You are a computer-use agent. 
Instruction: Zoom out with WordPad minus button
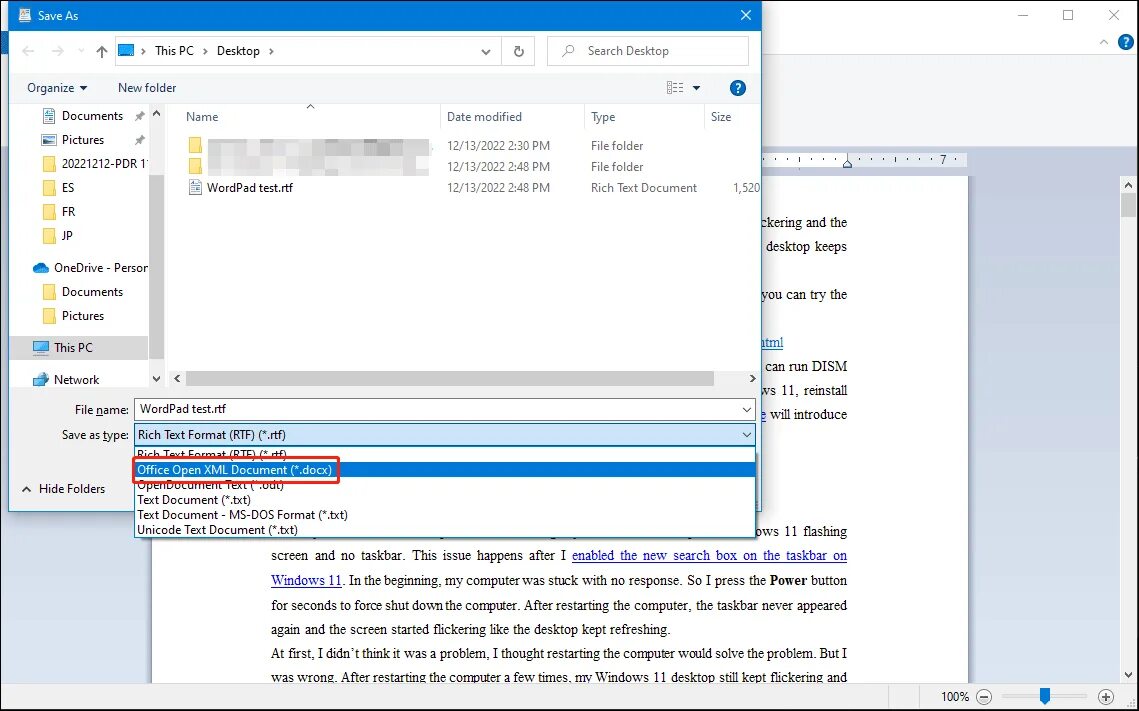(x=984, y=696)
